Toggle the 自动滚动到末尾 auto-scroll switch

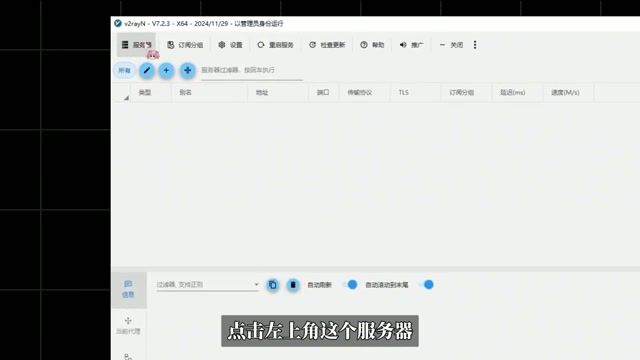pos(426,284)
